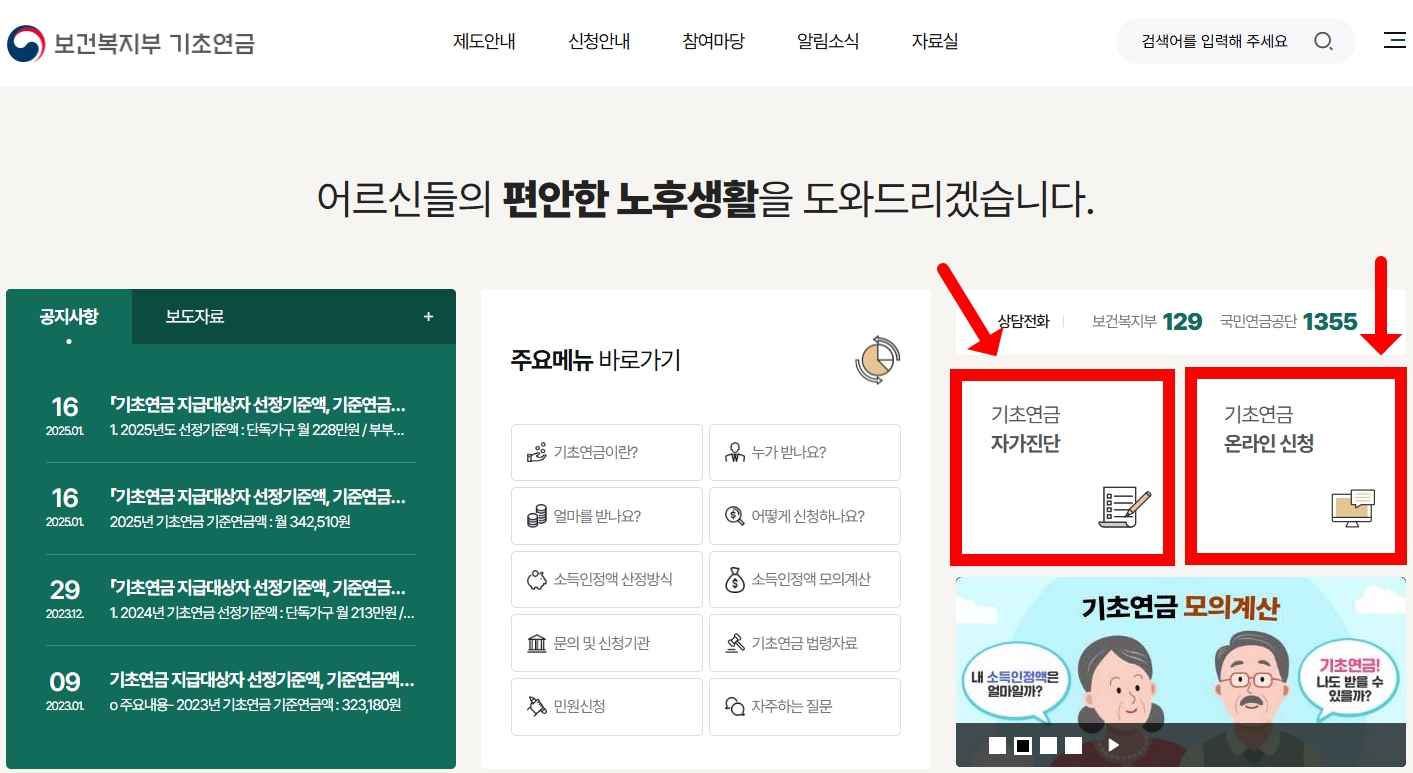The width and height of the screenshot is (1413, 773).
Task: Switch to the 보도자료 tab
Action: 195,317
